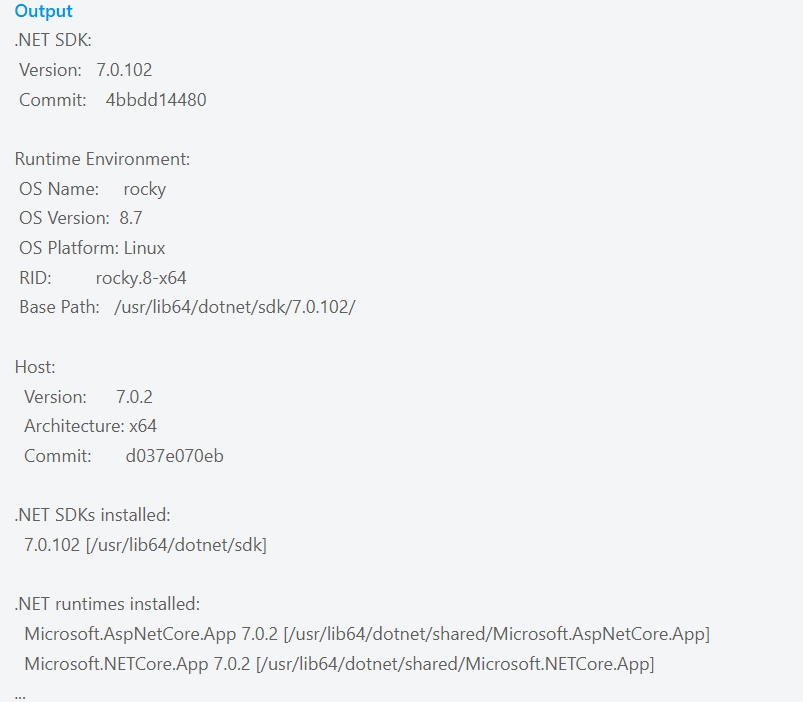Image resolution: width=803 pixels, height=702 pixels.
Task: Click the OS Platform: Linux line
Action: click(x=92, y=248)
